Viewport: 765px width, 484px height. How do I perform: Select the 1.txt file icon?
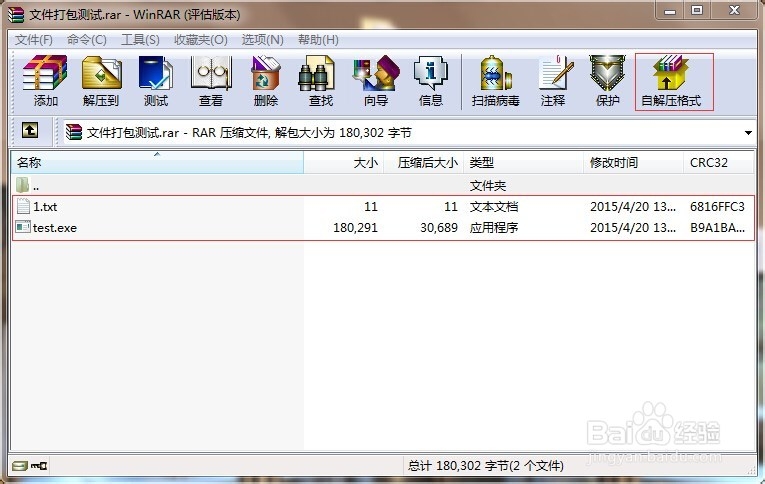coord(23,206)
